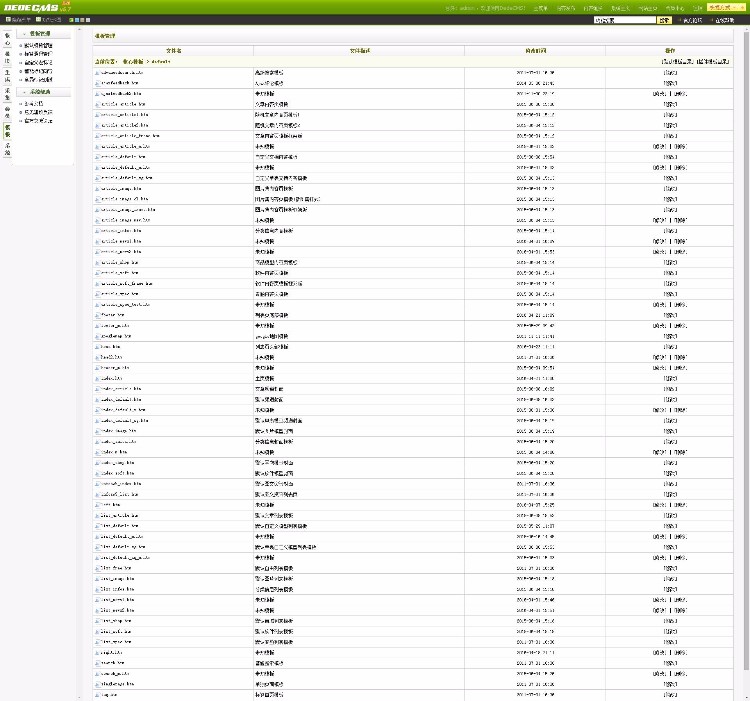Image resolution: width=750 pixels, height=701 pixels.
Task: Switch to the 模块 vertical side tab
Action: coord(7,57)
